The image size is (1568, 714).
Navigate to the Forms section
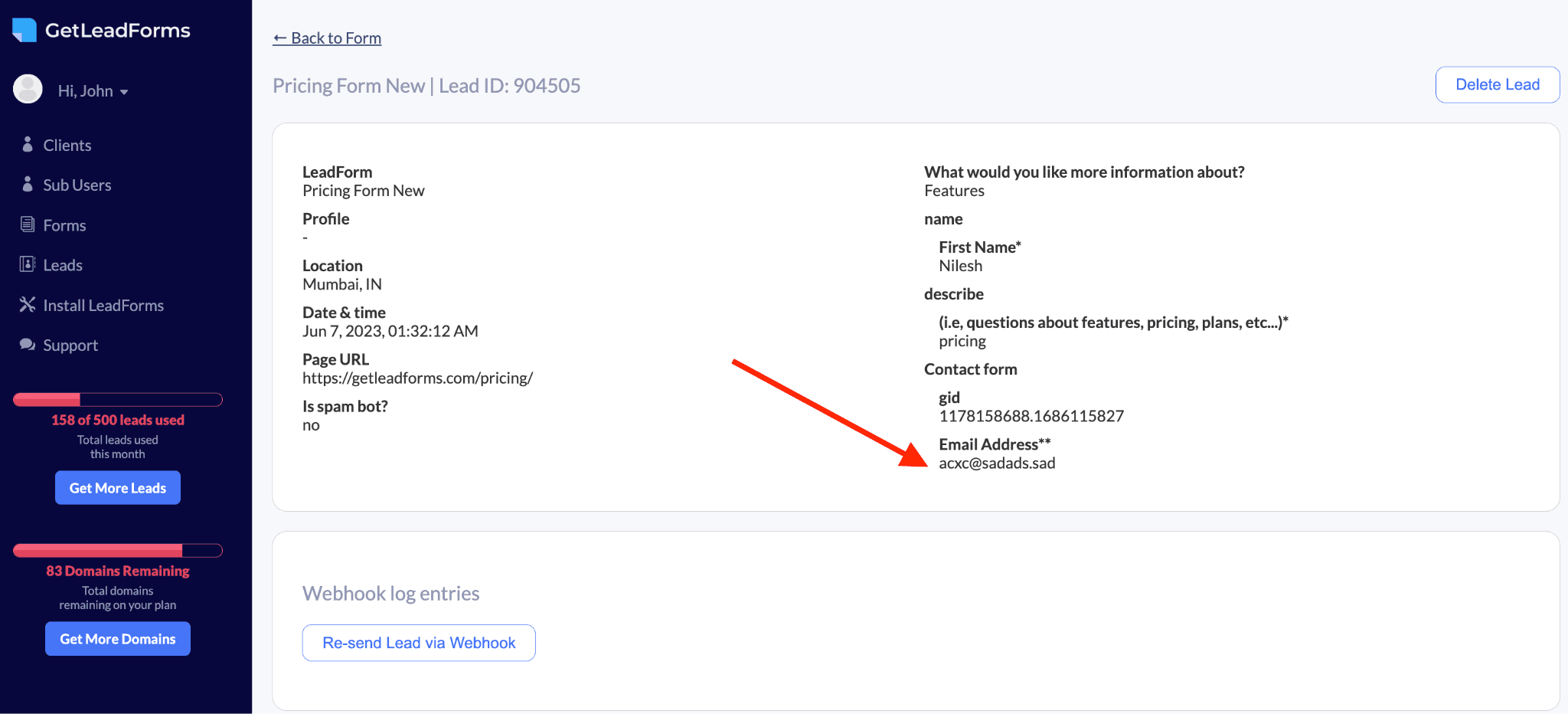[64, 224]
